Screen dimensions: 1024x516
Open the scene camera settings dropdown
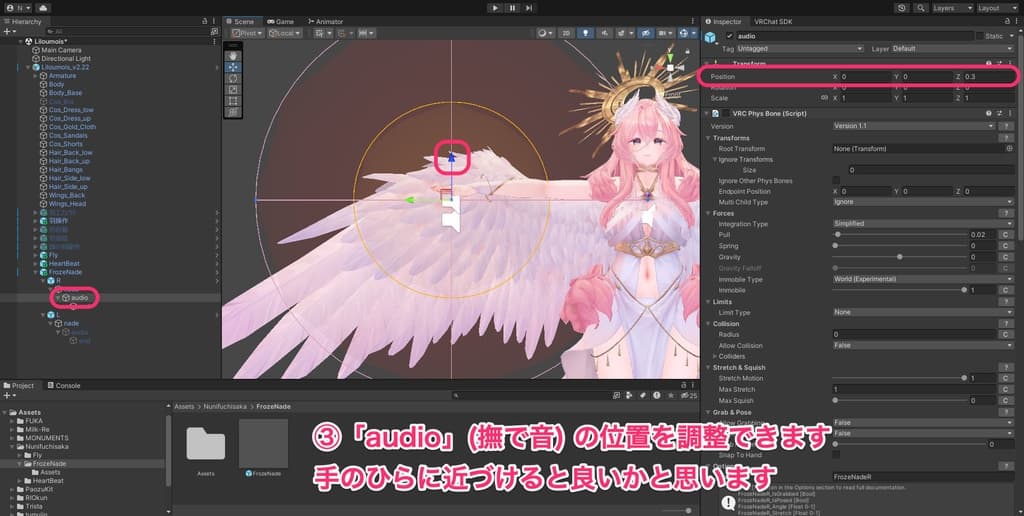pyautogui.click(x=665, y=33)
